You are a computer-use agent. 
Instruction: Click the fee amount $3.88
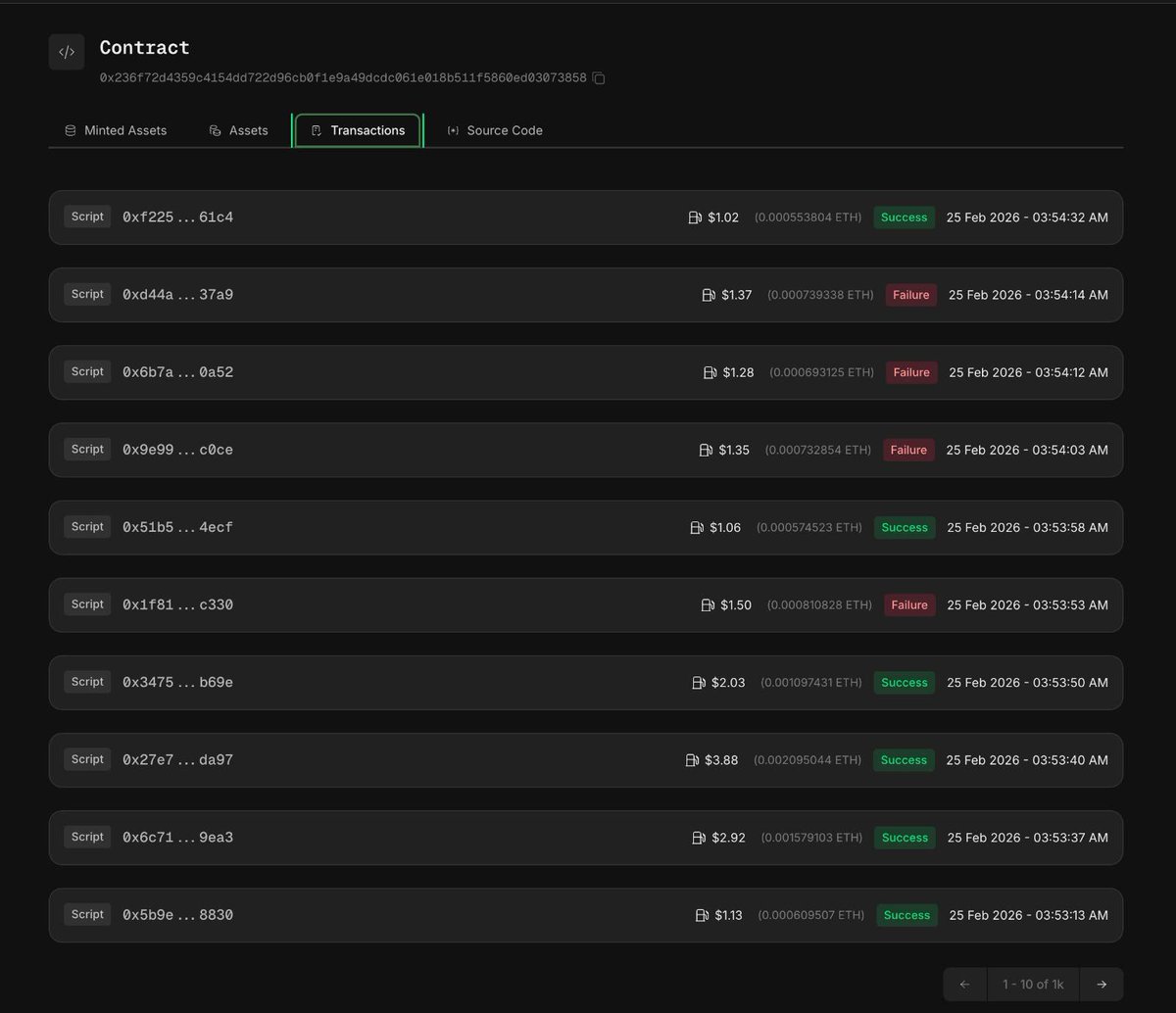click(x=721, y=760)
